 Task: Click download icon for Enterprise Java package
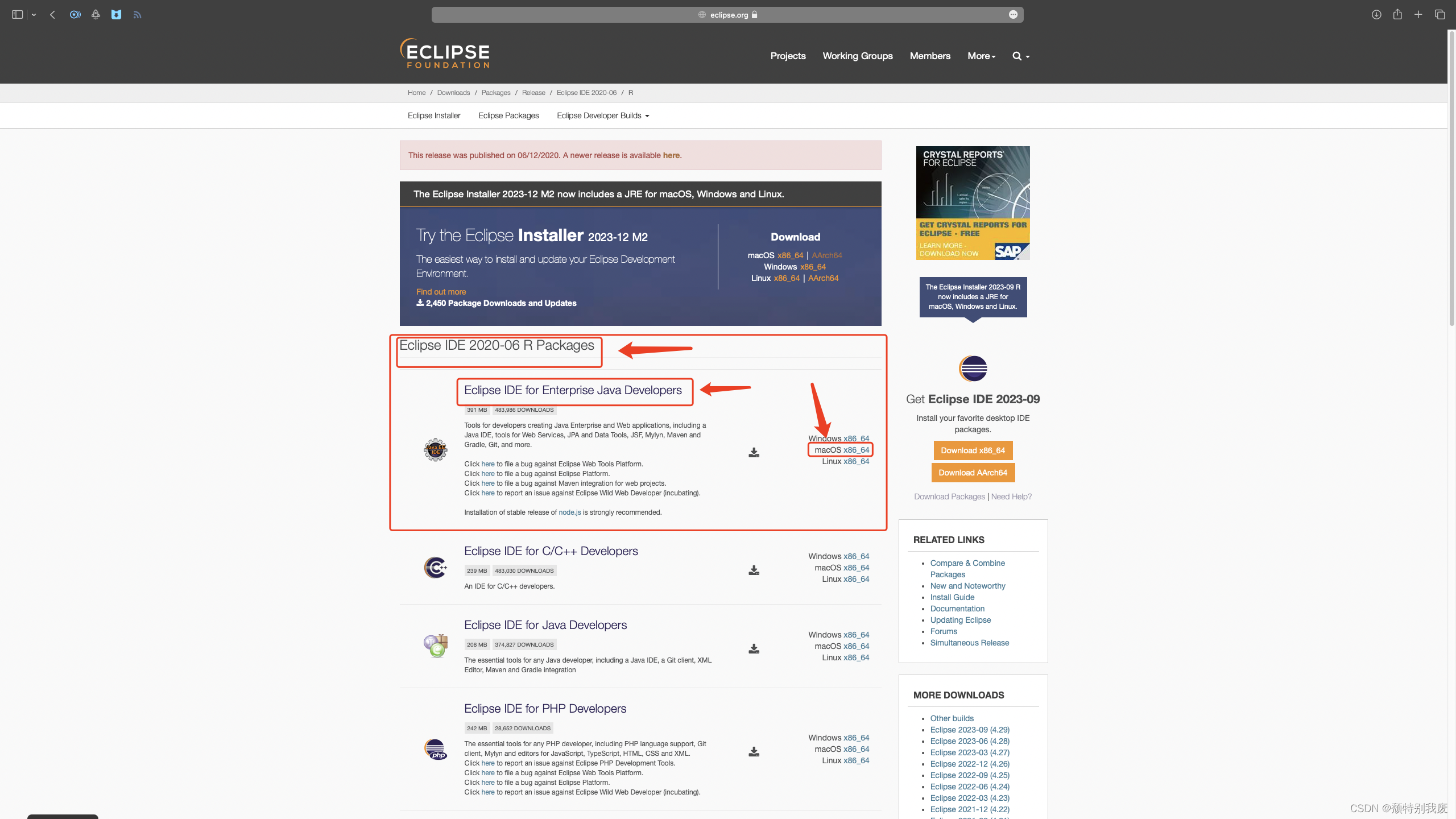[754, 453]
